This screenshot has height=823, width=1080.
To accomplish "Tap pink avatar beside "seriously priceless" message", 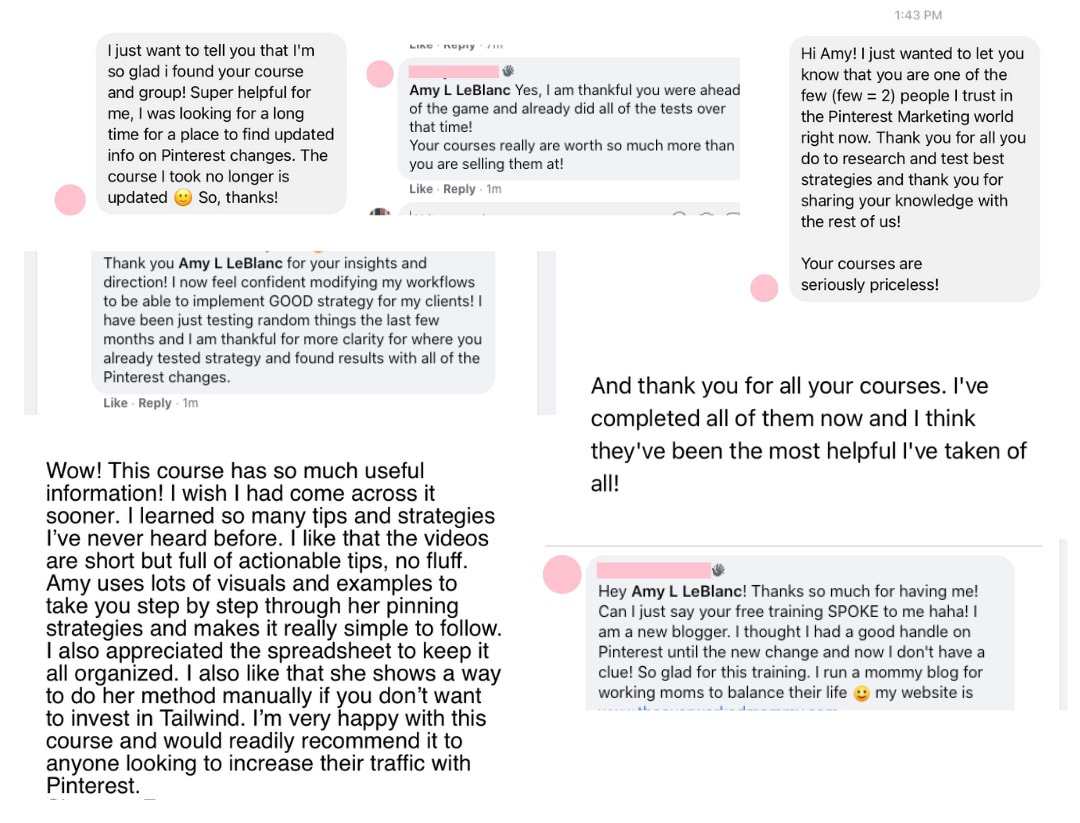I will click(764, 288).
